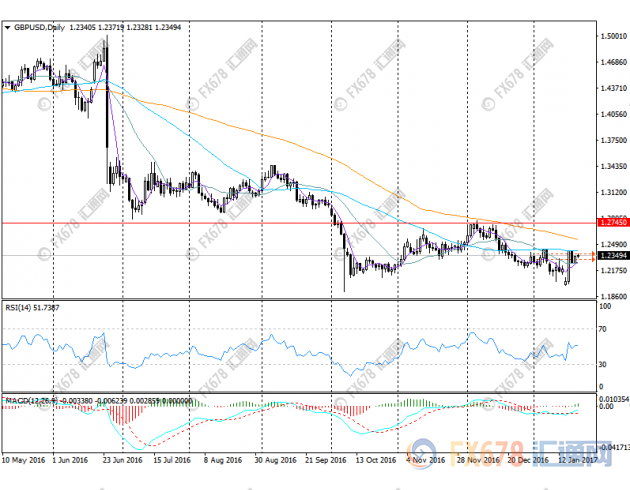Click the 1.50010 price scale label
Viewport: 630px width, 490px height.
[610, 36]
